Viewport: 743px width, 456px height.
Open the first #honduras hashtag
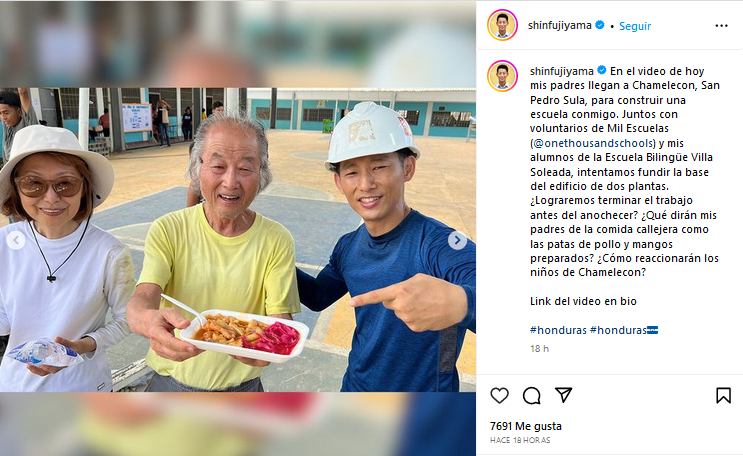pos(558,330)
